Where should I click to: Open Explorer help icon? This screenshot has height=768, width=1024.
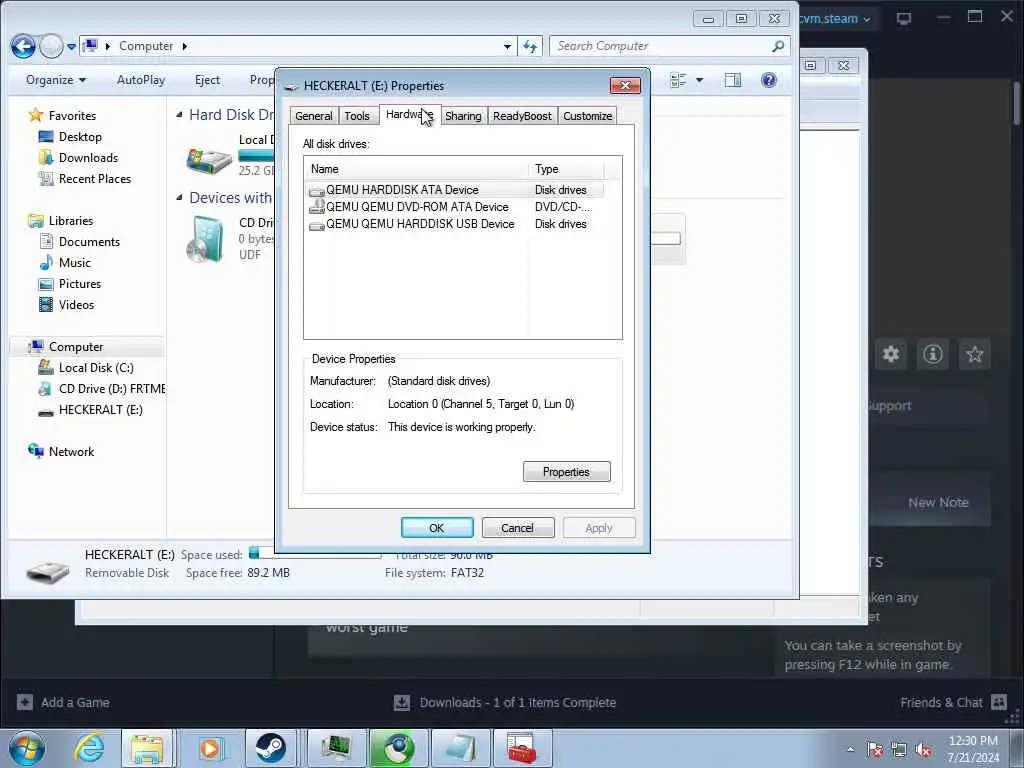769,80
